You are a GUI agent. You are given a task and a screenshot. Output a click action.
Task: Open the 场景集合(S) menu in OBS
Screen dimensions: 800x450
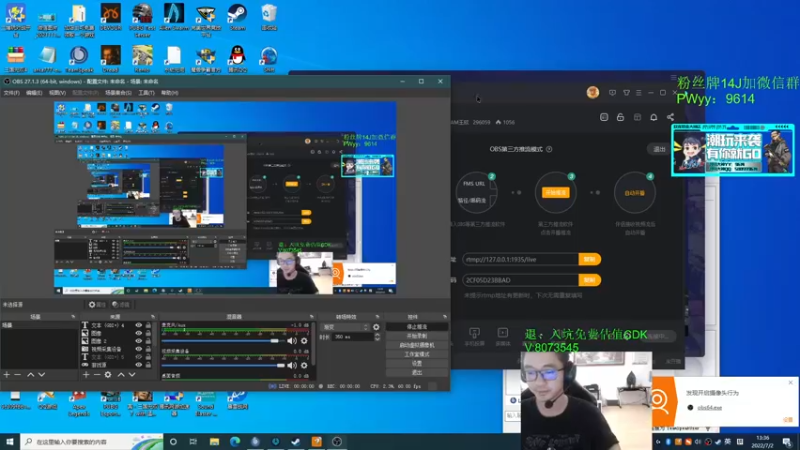[118, 93]
